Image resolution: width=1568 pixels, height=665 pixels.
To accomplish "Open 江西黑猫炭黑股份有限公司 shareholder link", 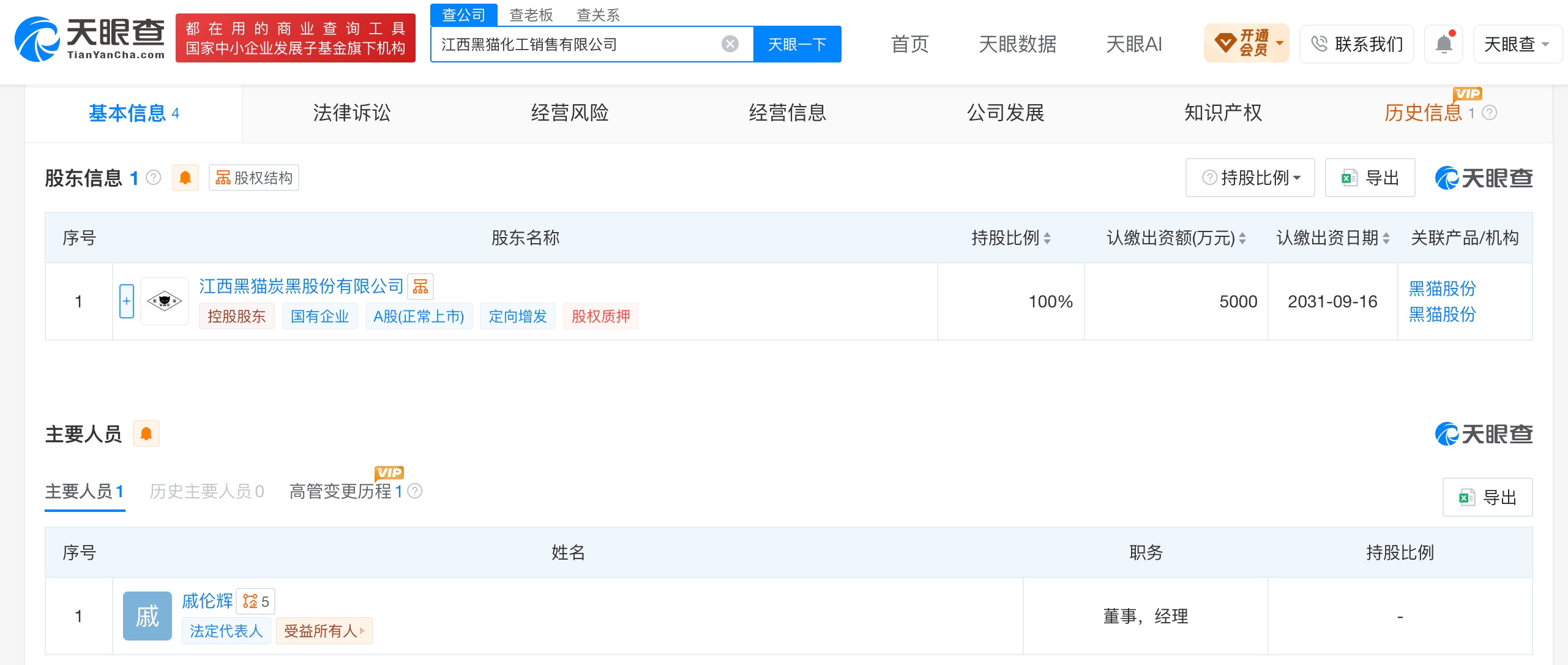I will pos(301,286).
